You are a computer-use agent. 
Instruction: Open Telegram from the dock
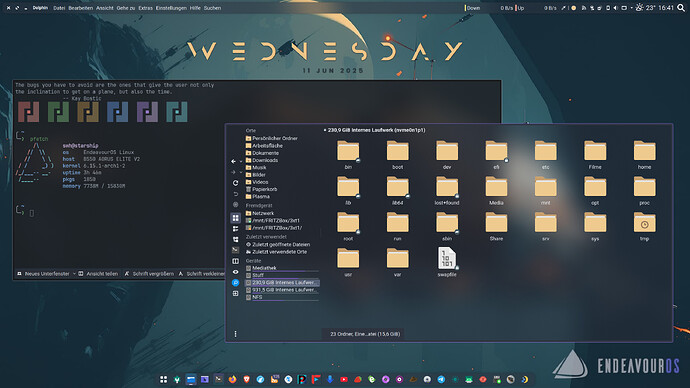(441, 379)
